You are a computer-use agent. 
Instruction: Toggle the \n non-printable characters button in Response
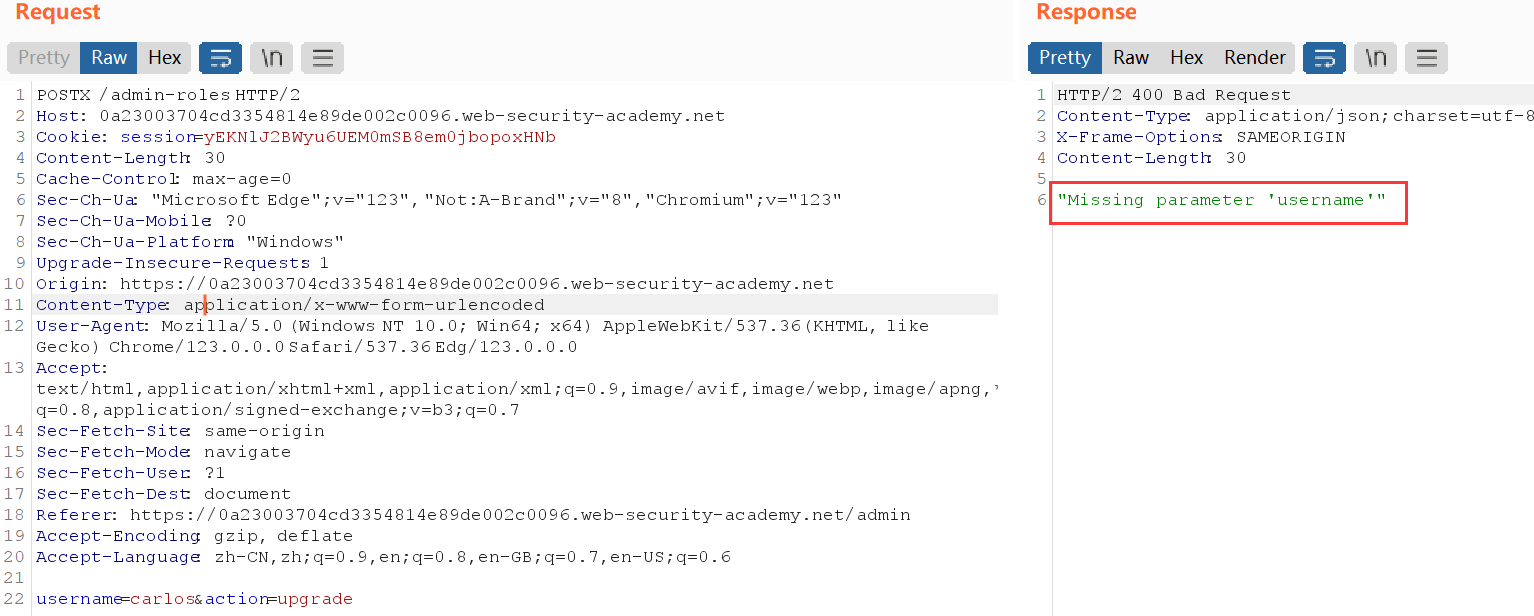pos(1375,58)
